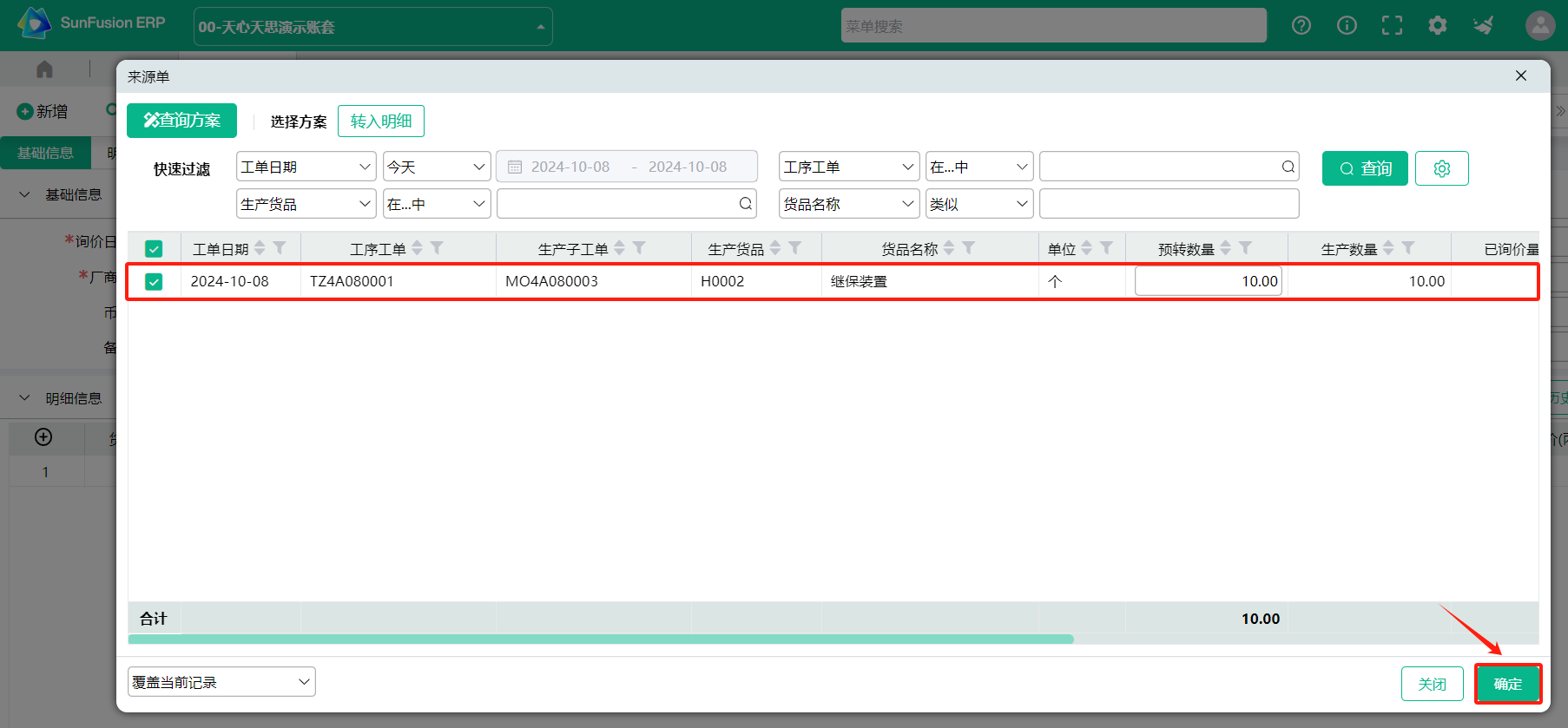Filter the 工序工单 column
This screenshot has width=1568, height=728.
437,248
